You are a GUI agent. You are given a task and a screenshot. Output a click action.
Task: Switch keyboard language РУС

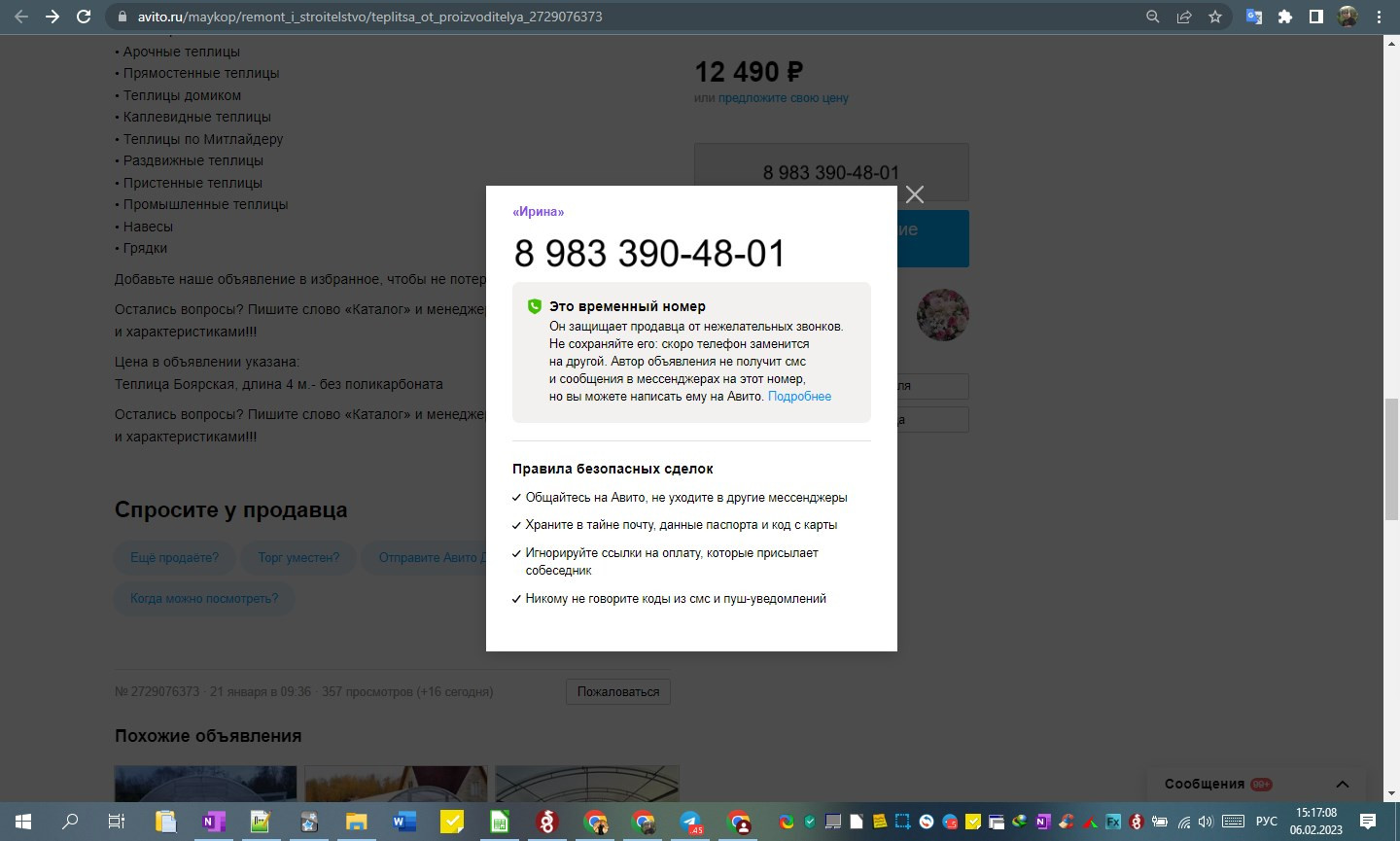(x=1266, y=822)
